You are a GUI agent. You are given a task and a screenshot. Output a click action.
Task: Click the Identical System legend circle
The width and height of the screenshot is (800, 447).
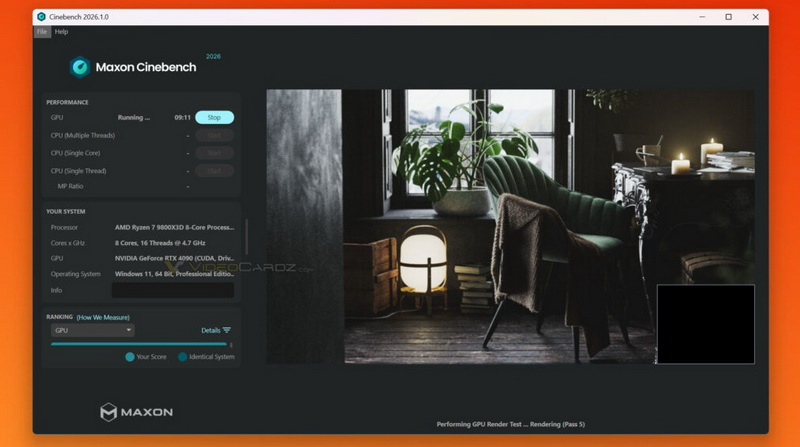182,357
